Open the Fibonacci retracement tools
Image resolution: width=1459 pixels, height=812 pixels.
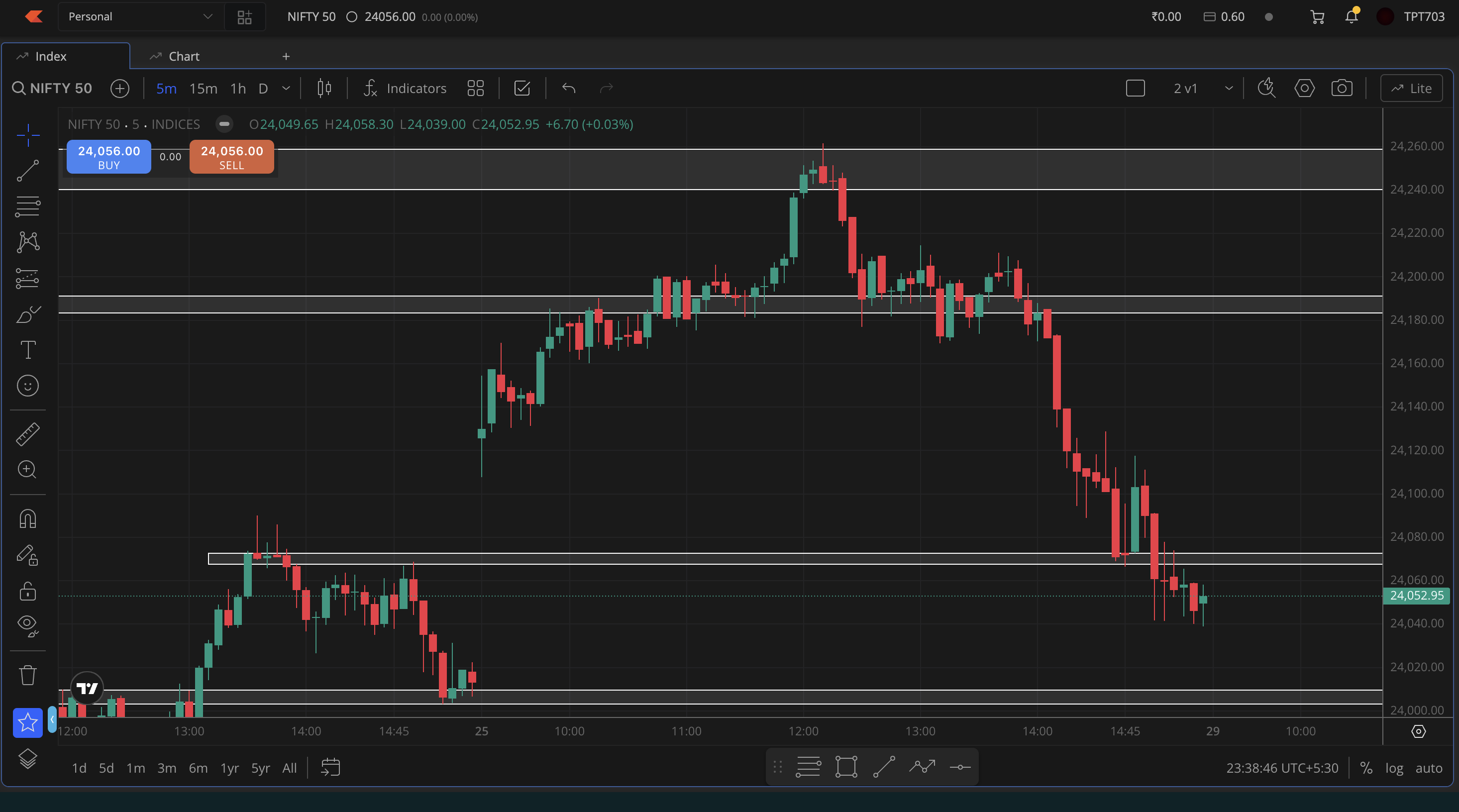(x=28, y=206)
